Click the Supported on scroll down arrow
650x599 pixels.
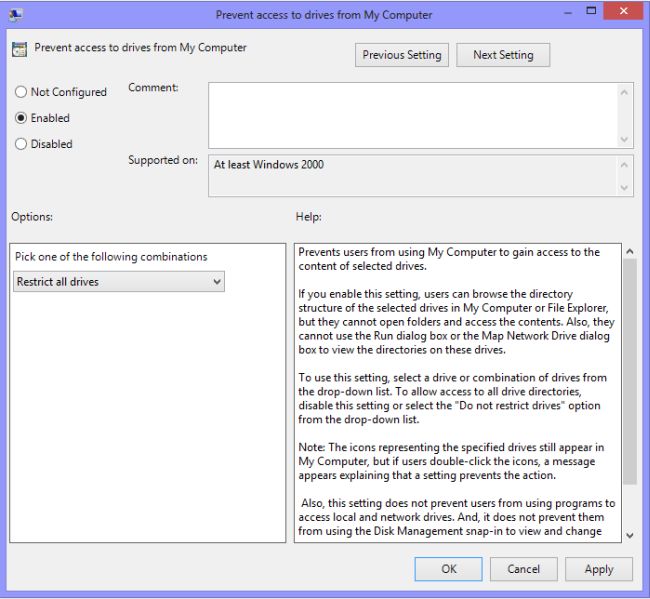(624, 187)
